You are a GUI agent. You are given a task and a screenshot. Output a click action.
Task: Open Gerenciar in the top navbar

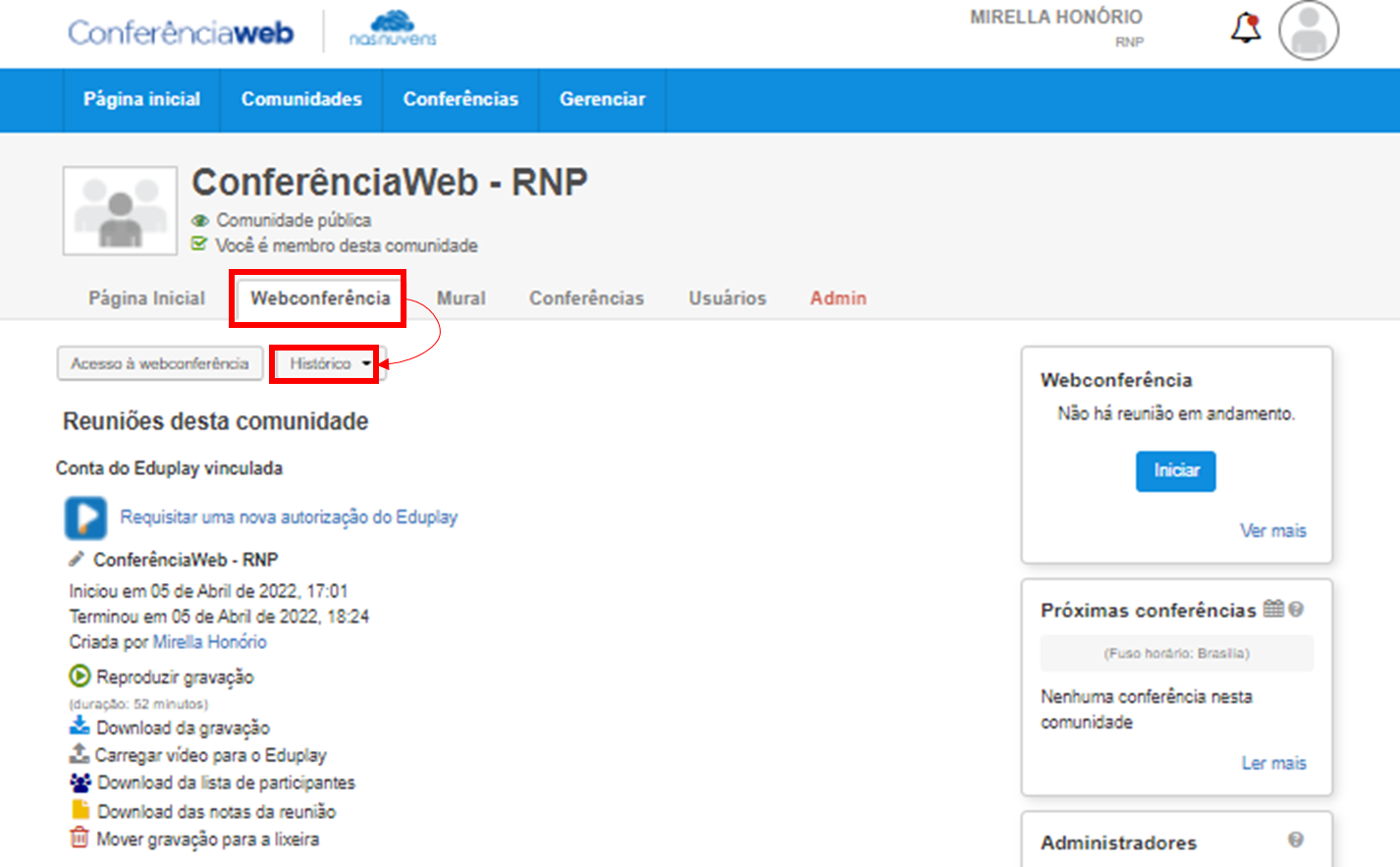click(603, 99)
